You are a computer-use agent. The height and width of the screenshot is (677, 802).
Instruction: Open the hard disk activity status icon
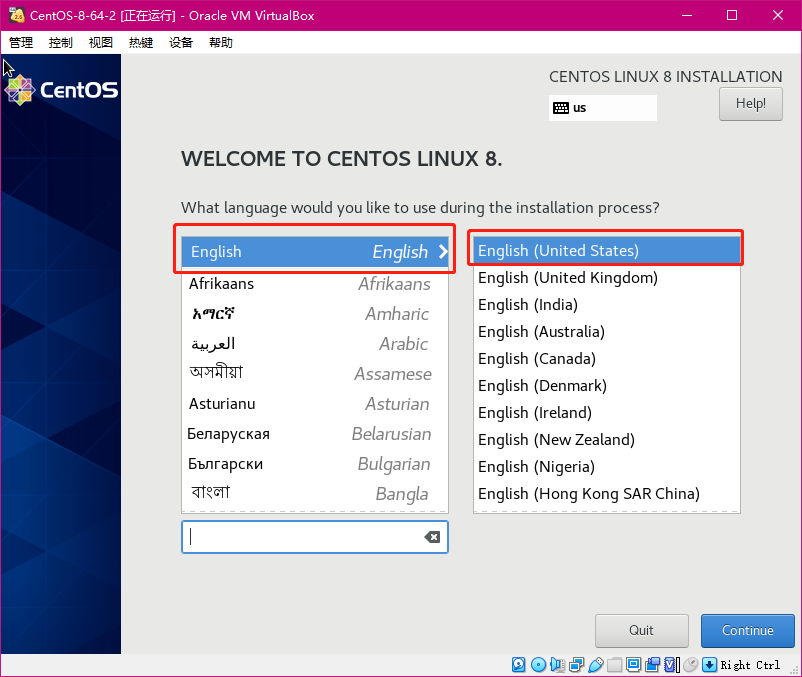pyautogui.click(x=518, y=665)
